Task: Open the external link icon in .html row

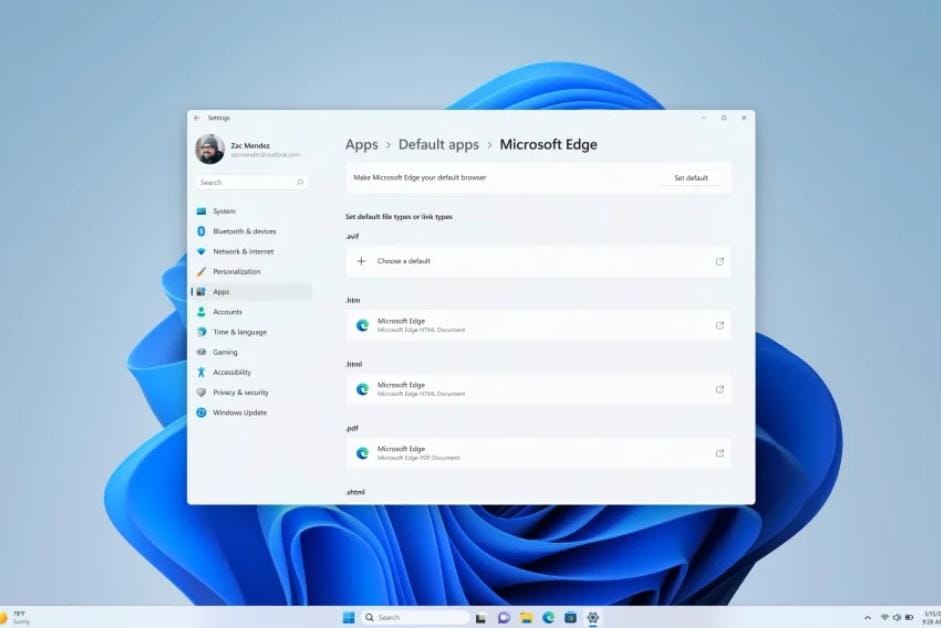Action: coord(720,389)
